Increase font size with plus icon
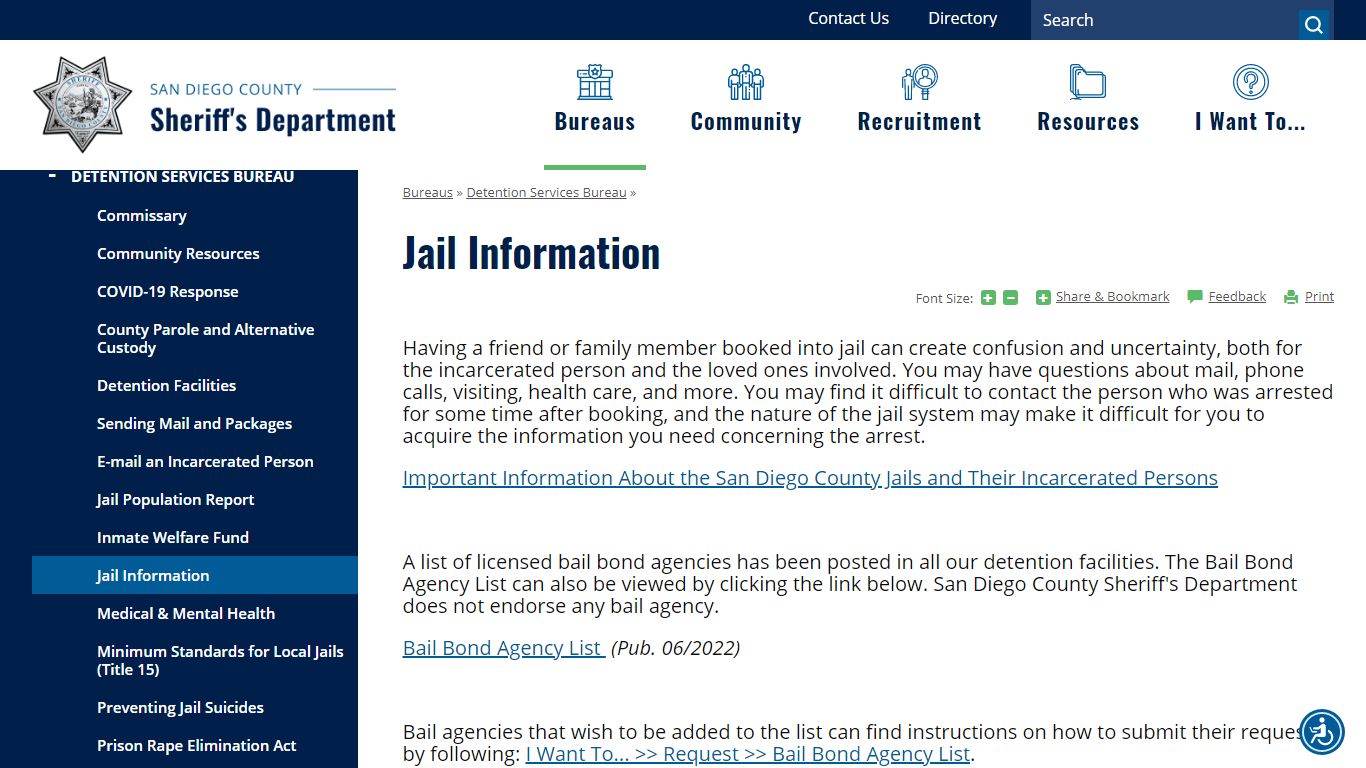 pyautogui.click(x=988, y=297)
